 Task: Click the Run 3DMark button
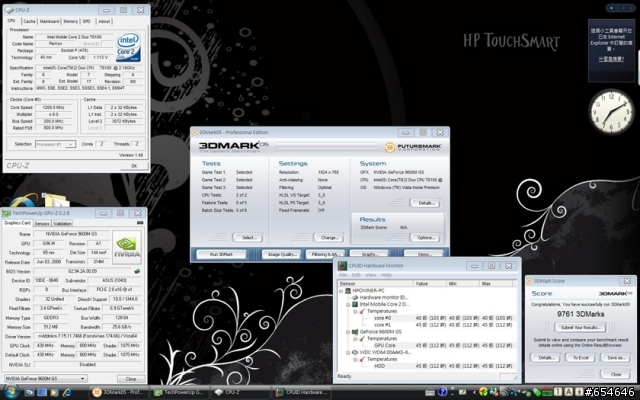pyautogui.click(x=221, y=254)
